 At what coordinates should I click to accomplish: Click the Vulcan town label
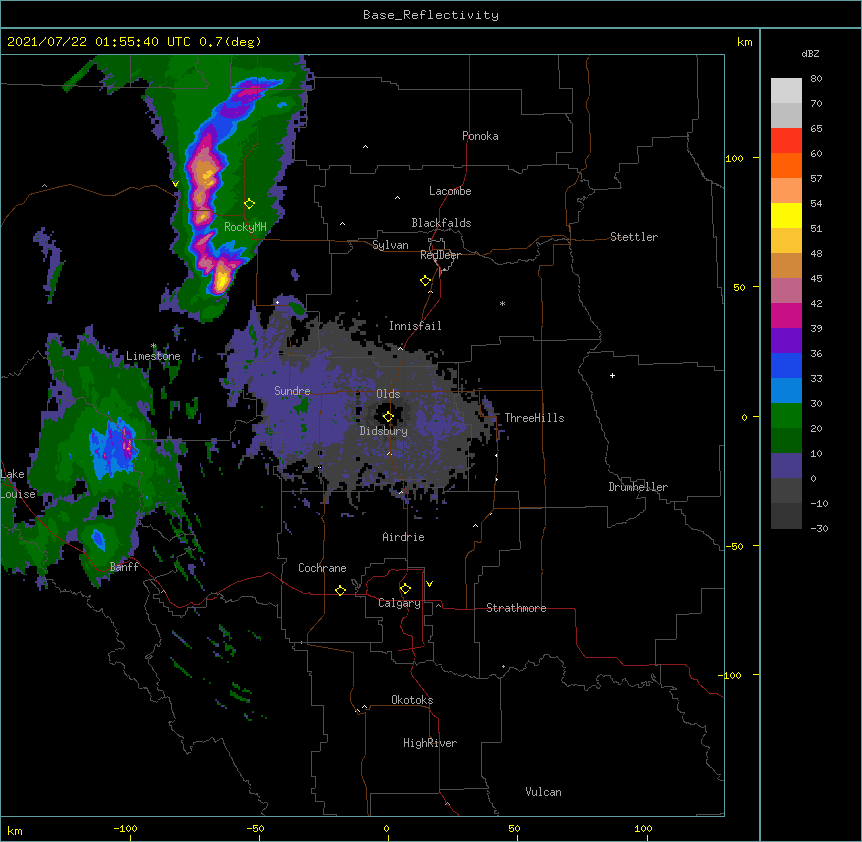click(543, 792)
